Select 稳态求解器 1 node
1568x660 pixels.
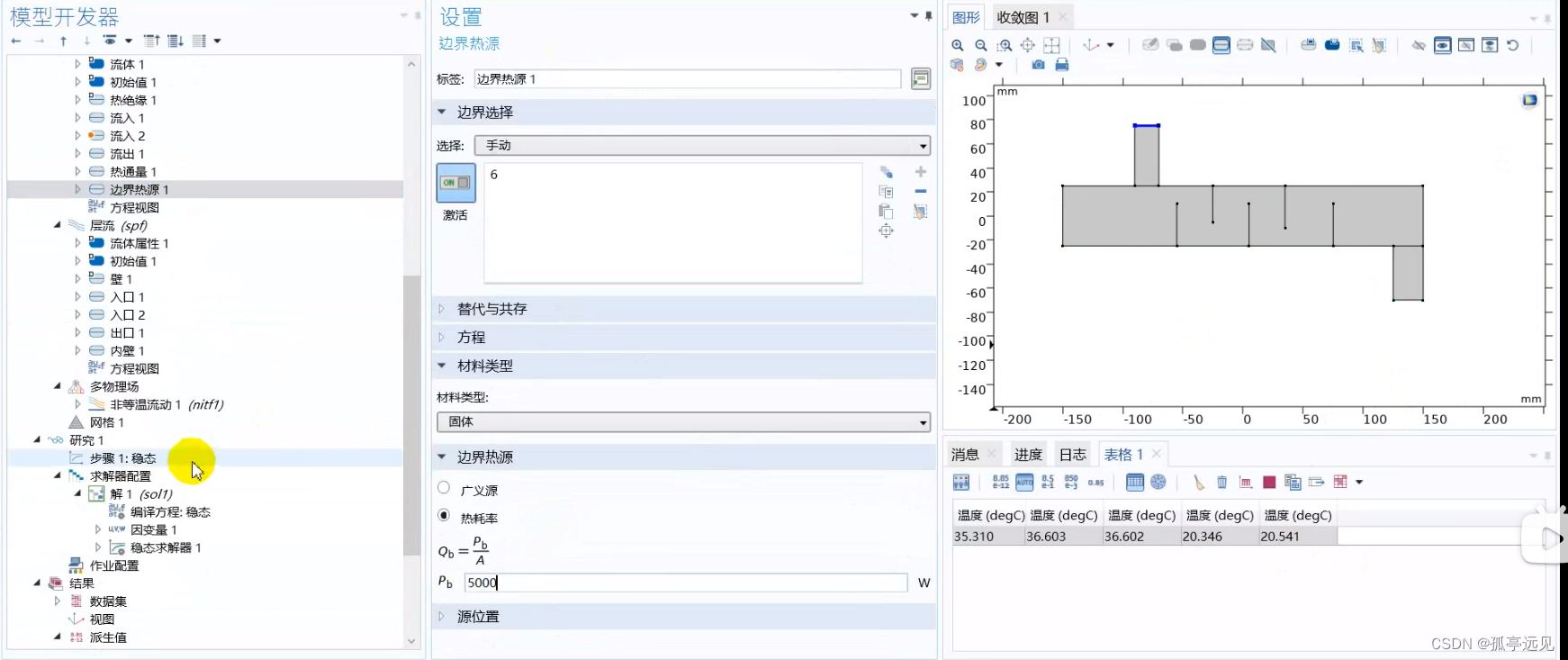[x=166, y=547]
